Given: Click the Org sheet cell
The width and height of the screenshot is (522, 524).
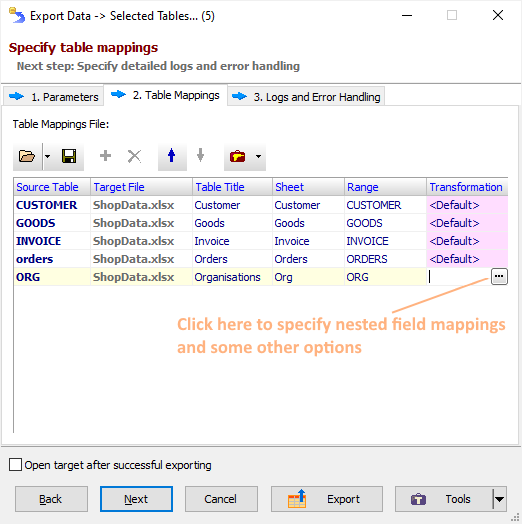Looking at the screenshot, I should click(308, 277).
